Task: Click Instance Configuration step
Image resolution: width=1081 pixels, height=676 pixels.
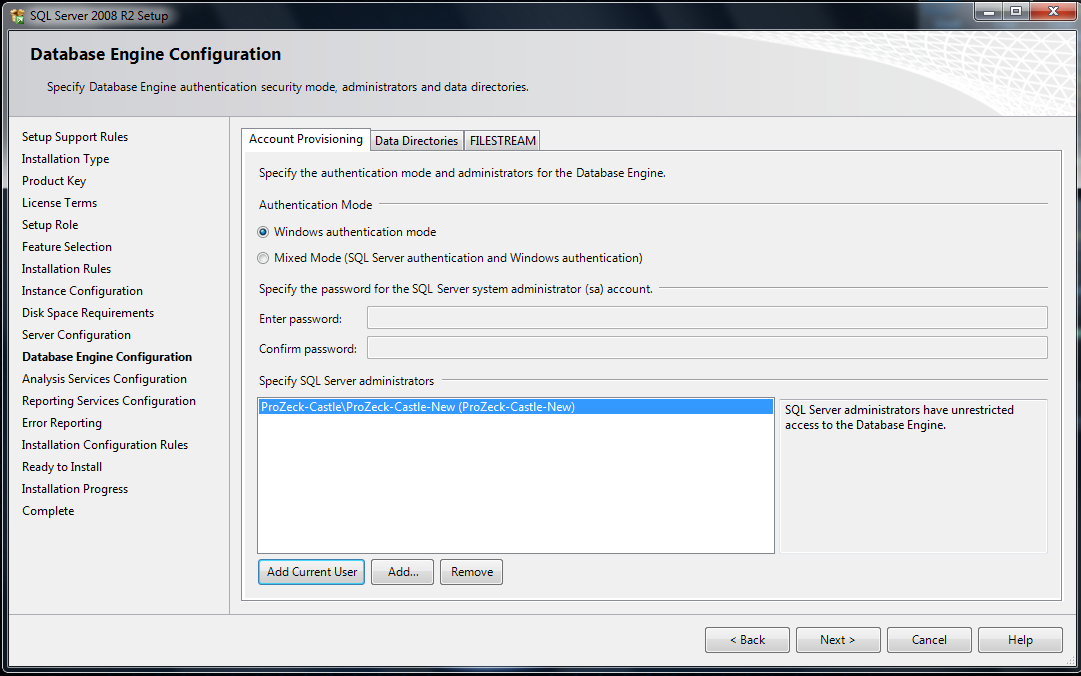Action: click(x=82, y=291)
